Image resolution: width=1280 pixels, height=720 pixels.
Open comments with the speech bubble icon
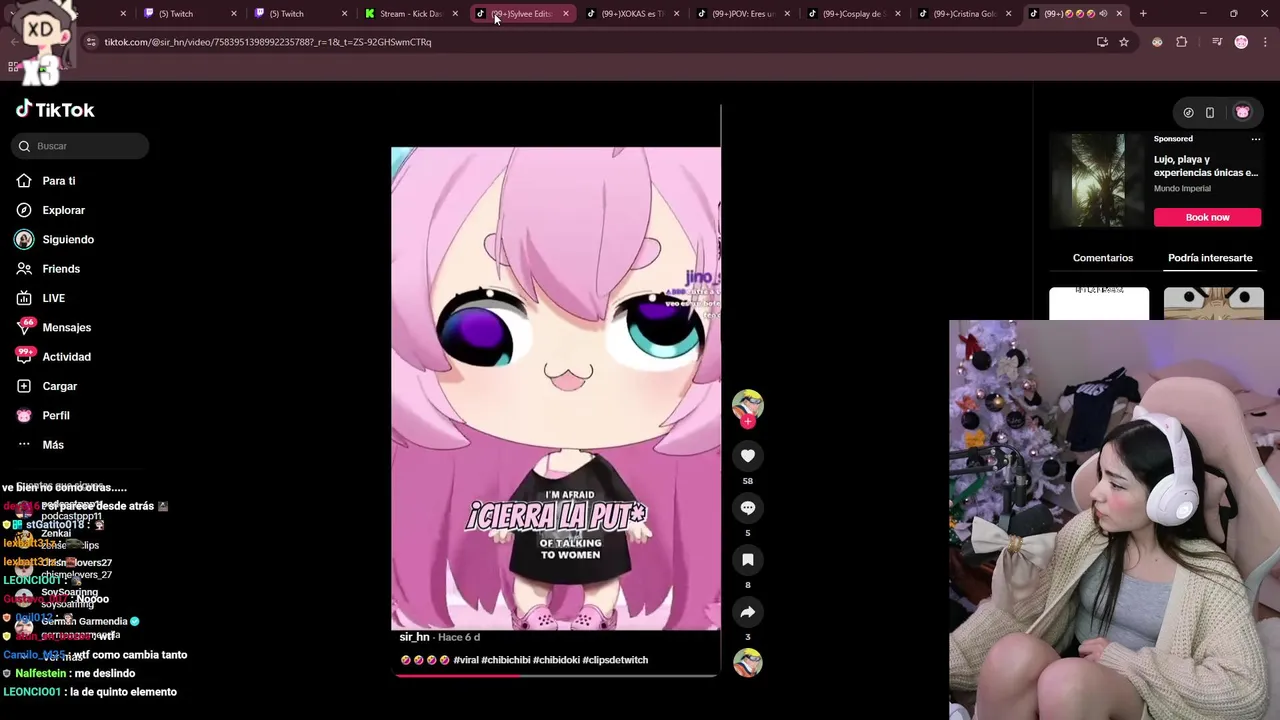(747, 508)
